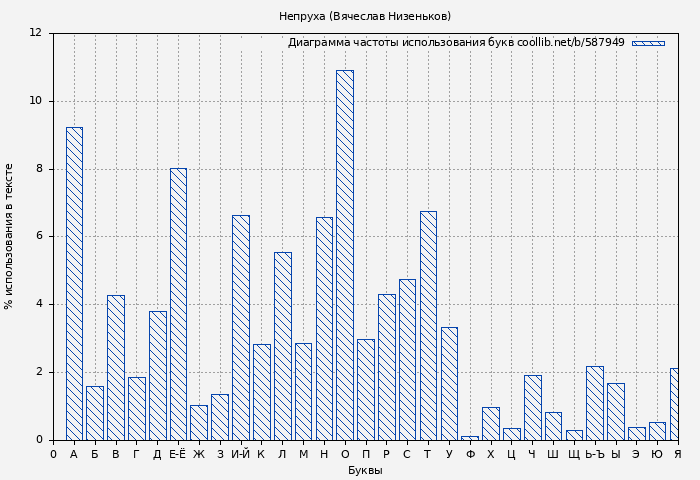Click the bar for letter С
The height and width of the screenshot is (480, 700).
tap(407, 359)
